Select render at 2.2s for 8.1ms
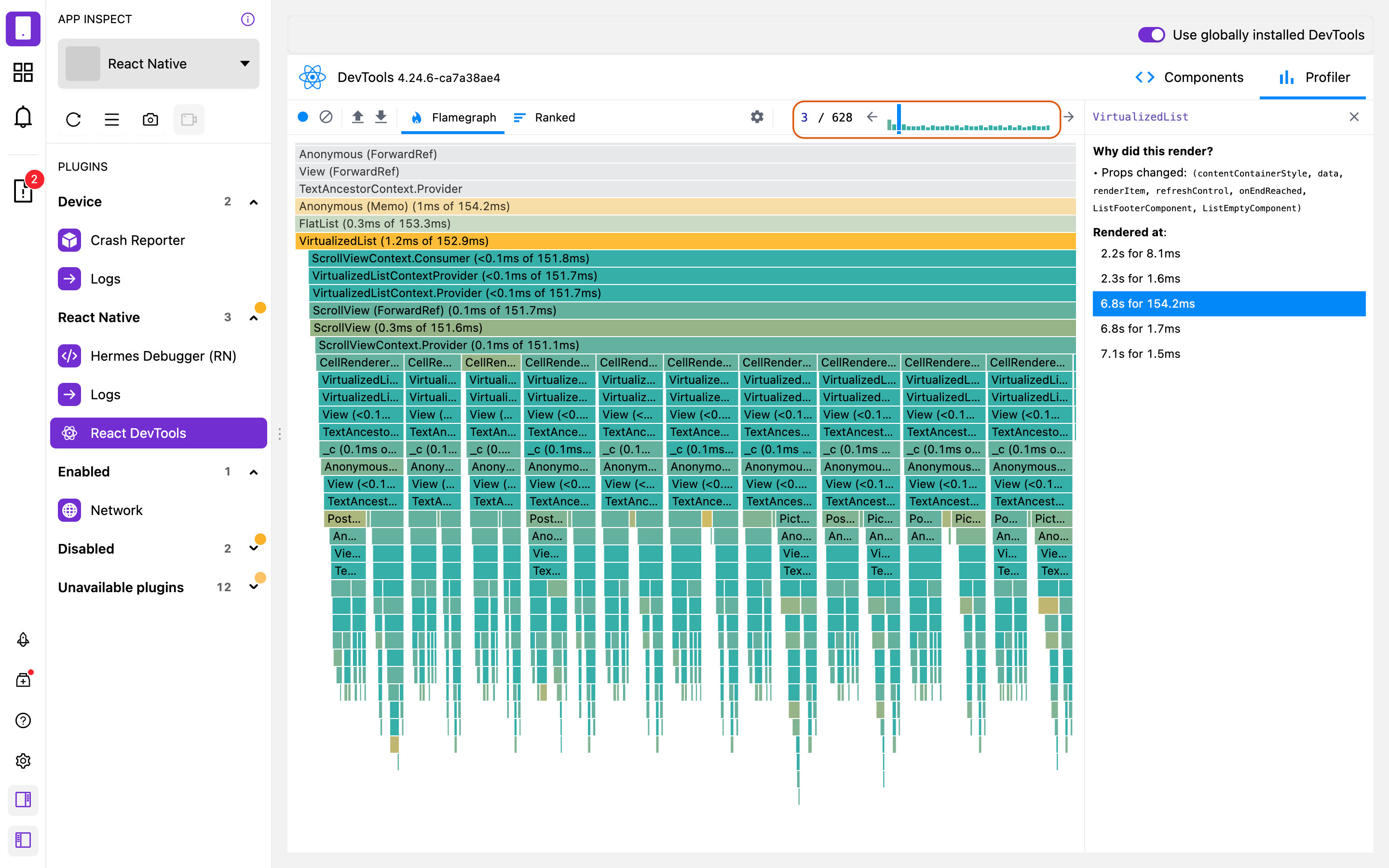Image resolution: width=1389 pixels, height=868 pixels. tap(1229, 254)
